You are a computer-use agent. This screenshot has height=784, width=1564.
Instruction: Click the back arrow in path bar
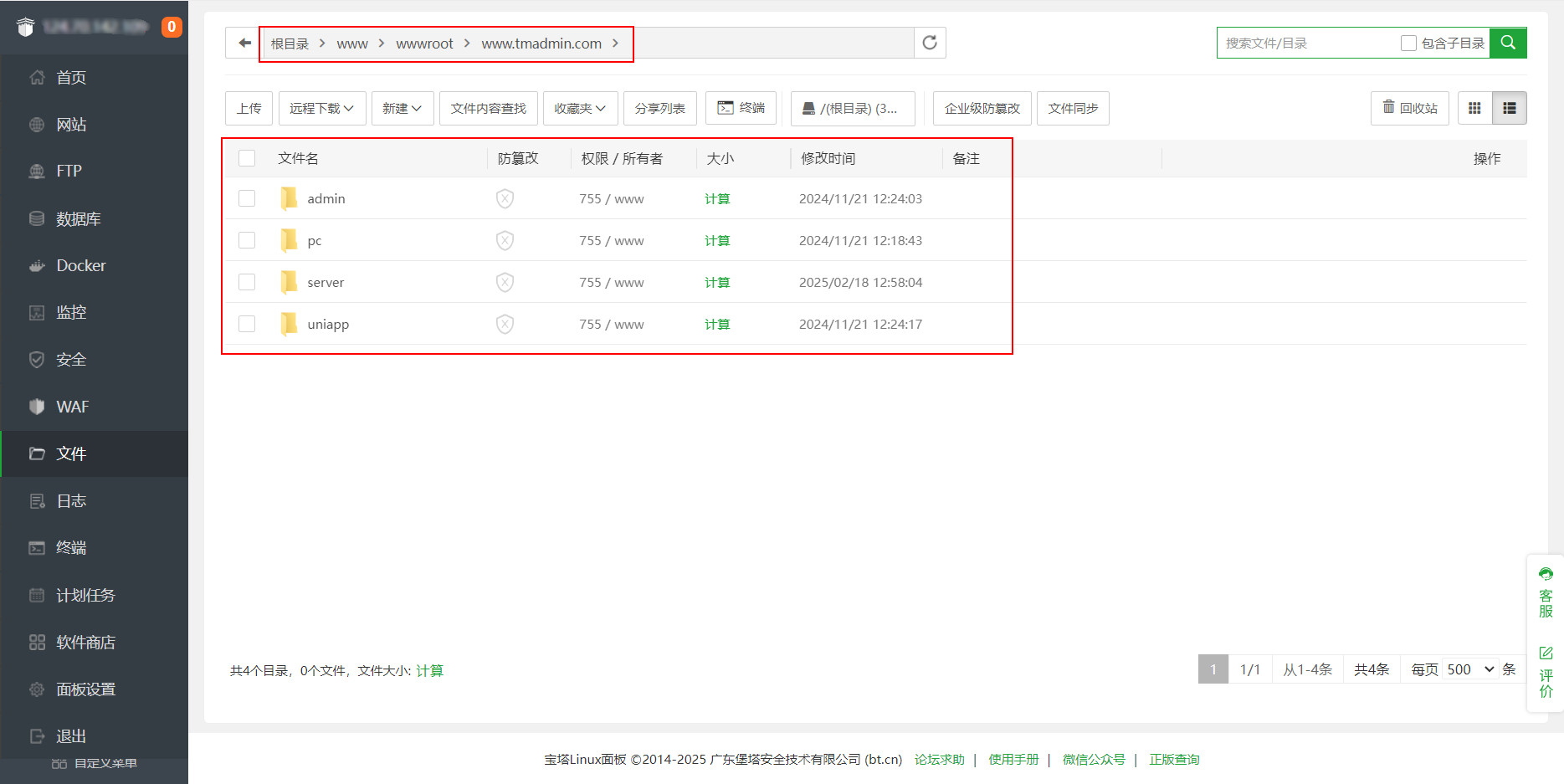244,43
